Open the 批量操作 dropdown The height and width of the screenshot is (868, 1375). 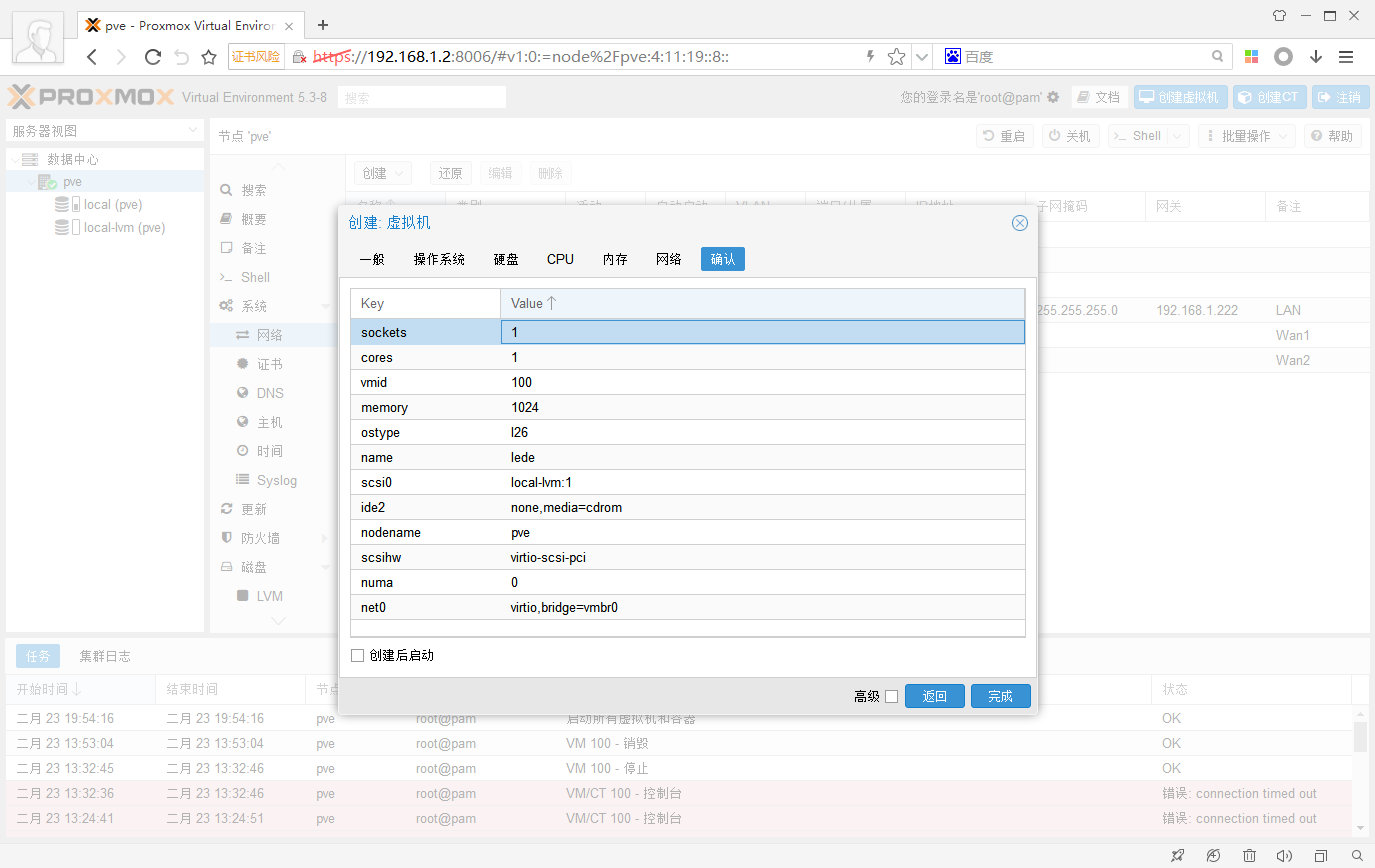(1246, 136)
